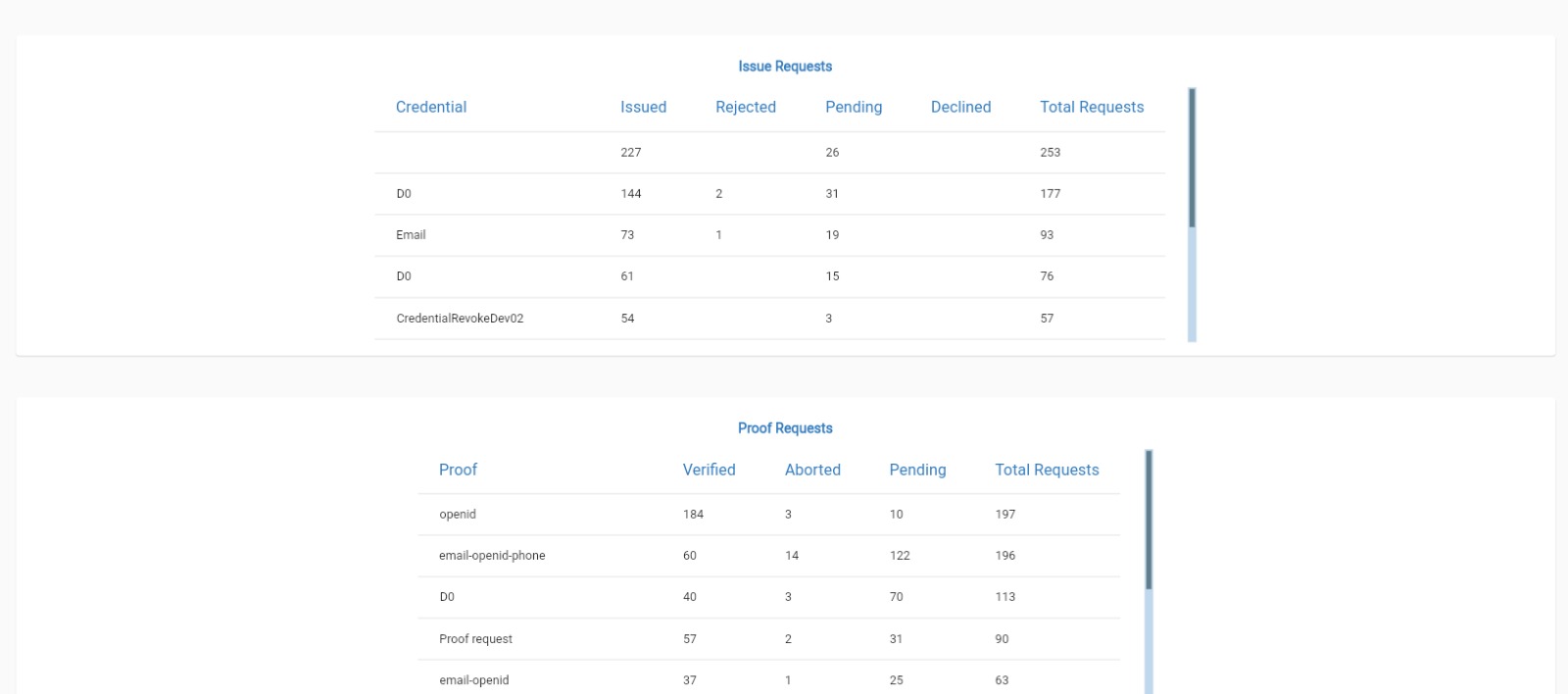The width and height of the screenshot is (1568, 694).
Task: Select the email-openid-phone proof name
Action: point(492,555)
